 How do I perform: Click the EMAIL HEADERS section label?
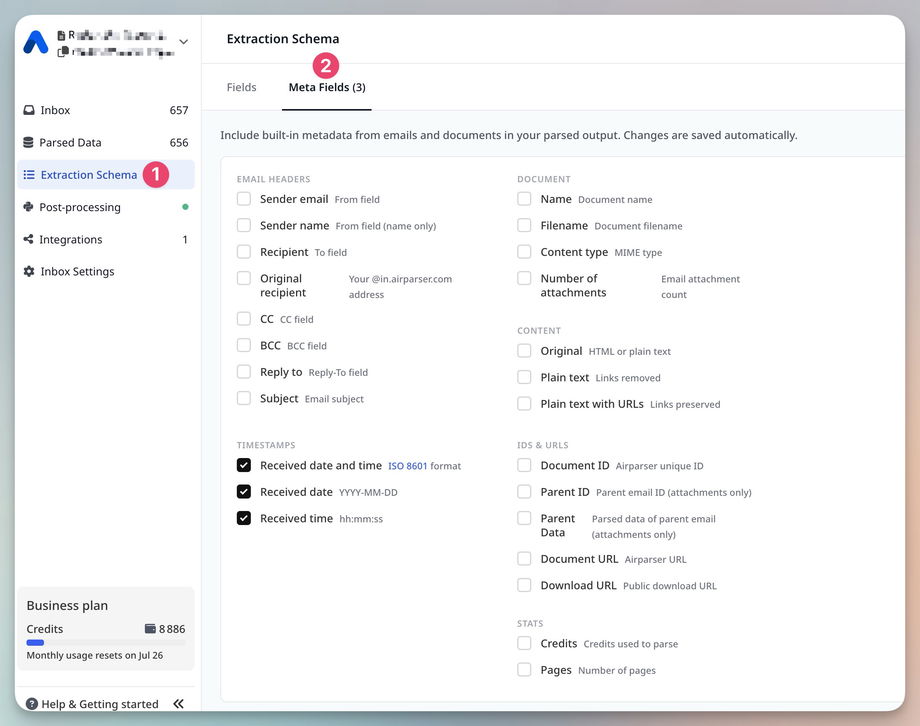coord(273,179)
